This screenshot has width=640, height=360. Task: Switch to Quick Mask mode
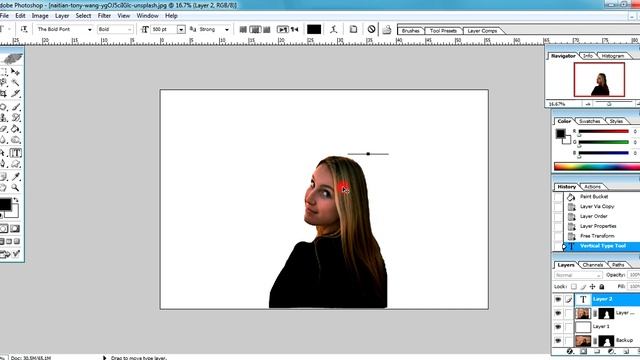coord(15,229)
